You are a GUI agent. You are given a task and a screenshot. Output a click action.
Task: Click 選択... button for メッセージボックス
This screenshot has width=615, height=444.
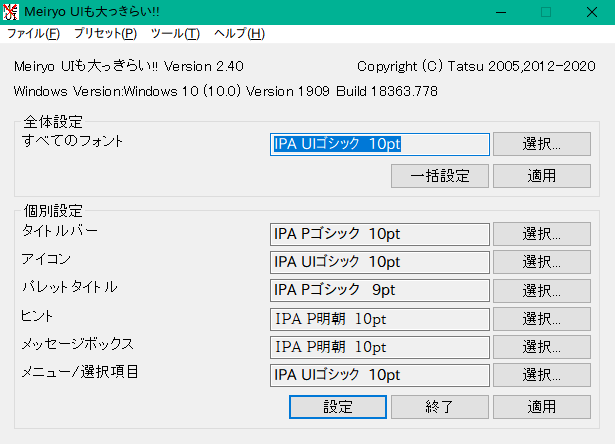pyautogui.click(x=542, y=347)
